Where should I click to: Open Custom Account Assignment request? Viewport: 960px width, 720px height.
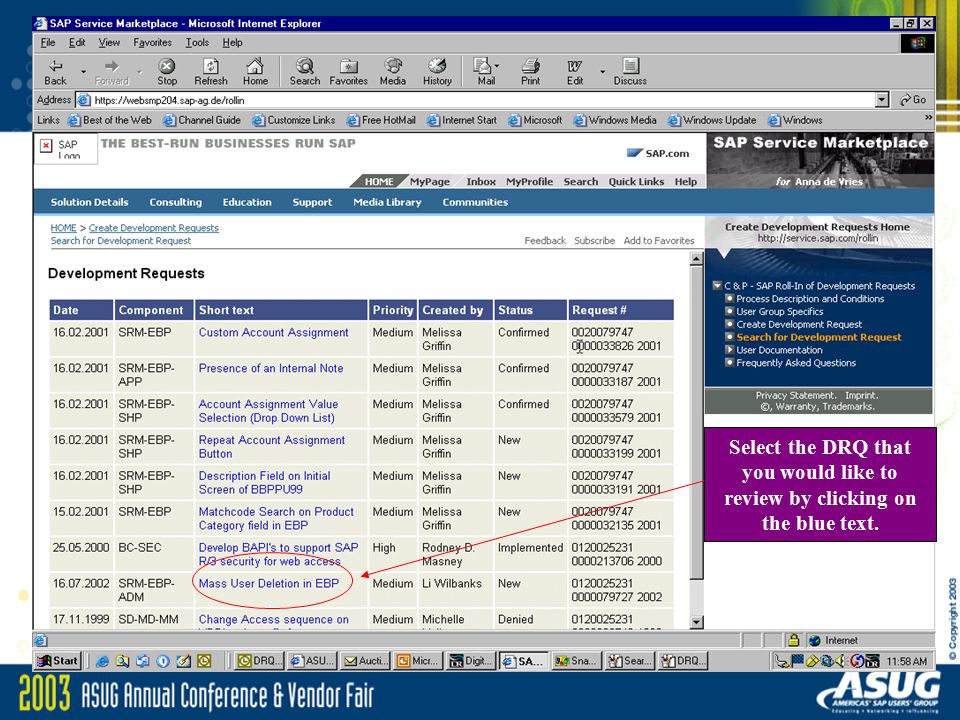273,332
